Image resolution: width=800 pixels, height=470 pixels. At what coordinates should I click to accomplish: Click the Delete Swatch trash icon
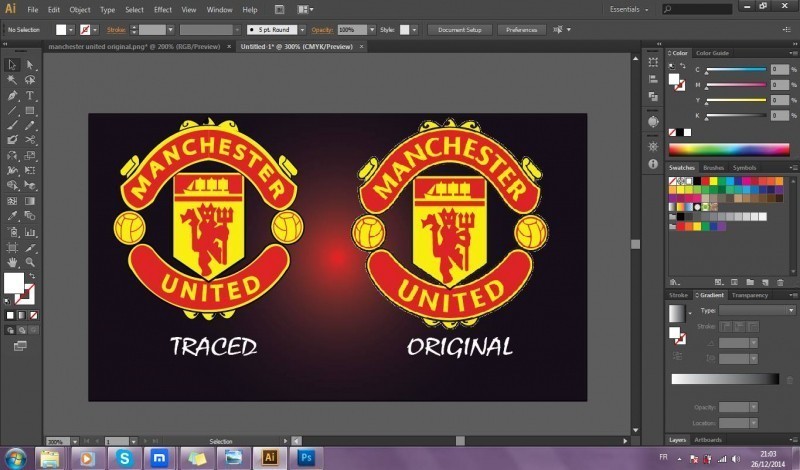[780, 282]
